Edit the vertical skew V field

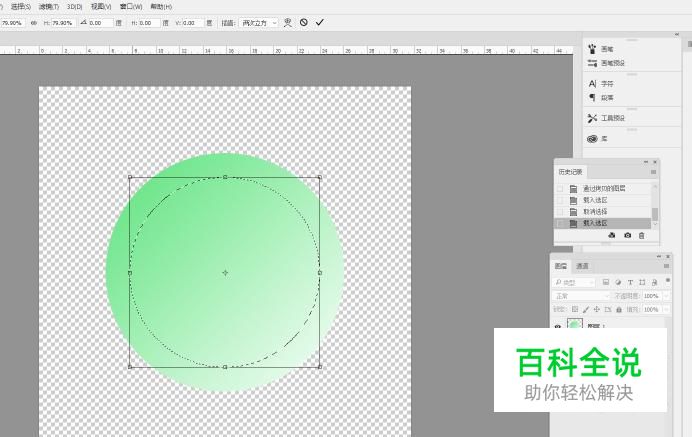(193, 23)
